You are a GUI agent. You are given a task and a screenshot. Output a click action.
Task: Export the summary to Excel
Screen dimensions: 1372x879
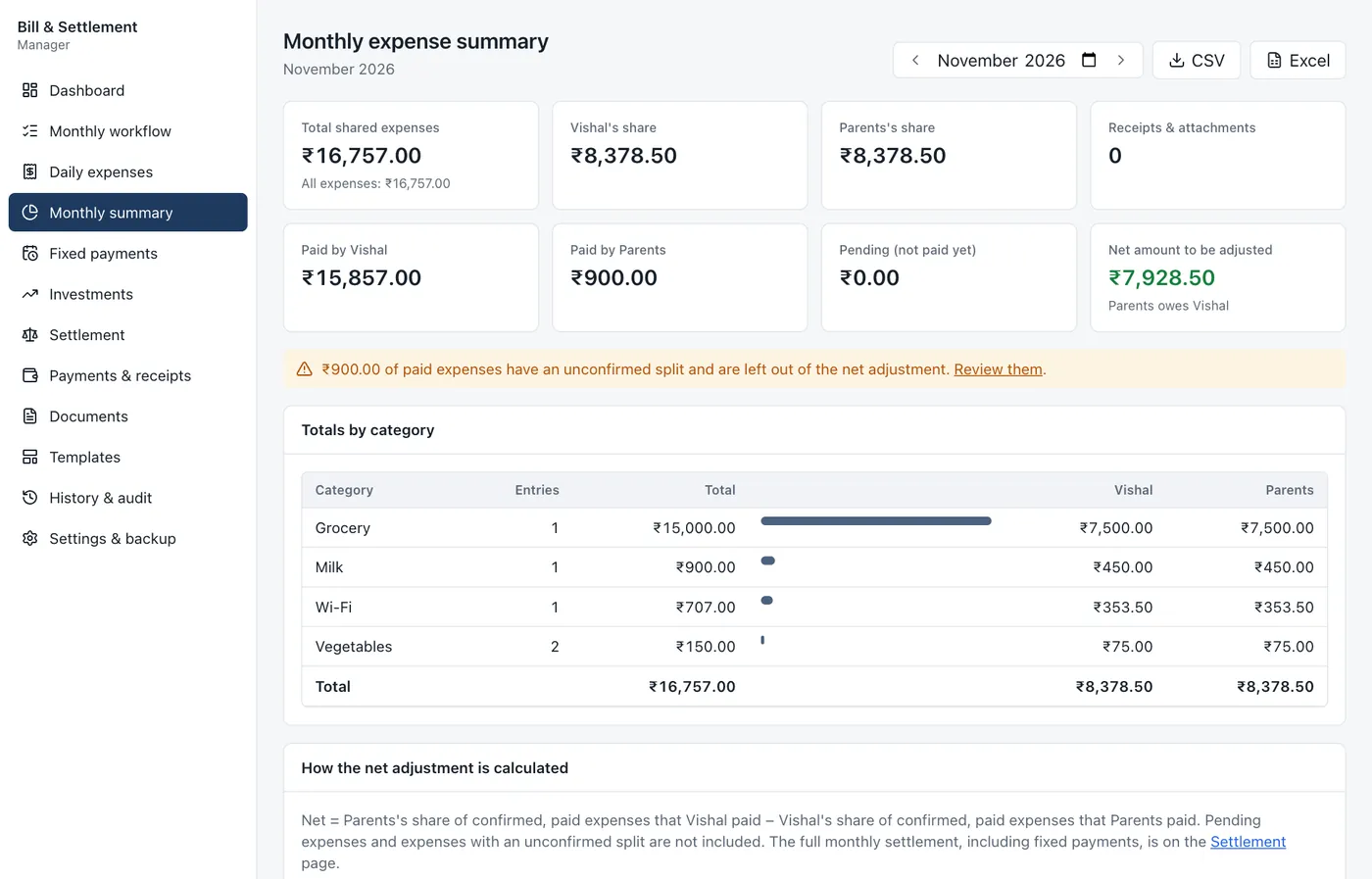tap(1298, 60)
